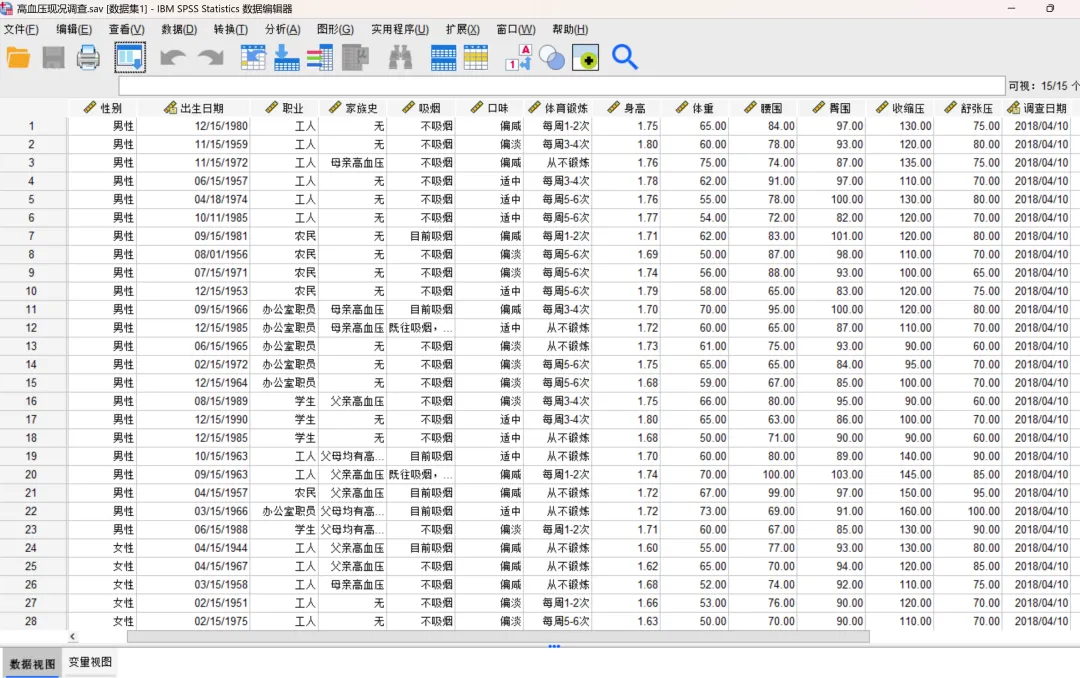The image size is (1080, 678).
Task: Select the 数据视图 tab
Action: pyautogui.click(x=32, y=664)
